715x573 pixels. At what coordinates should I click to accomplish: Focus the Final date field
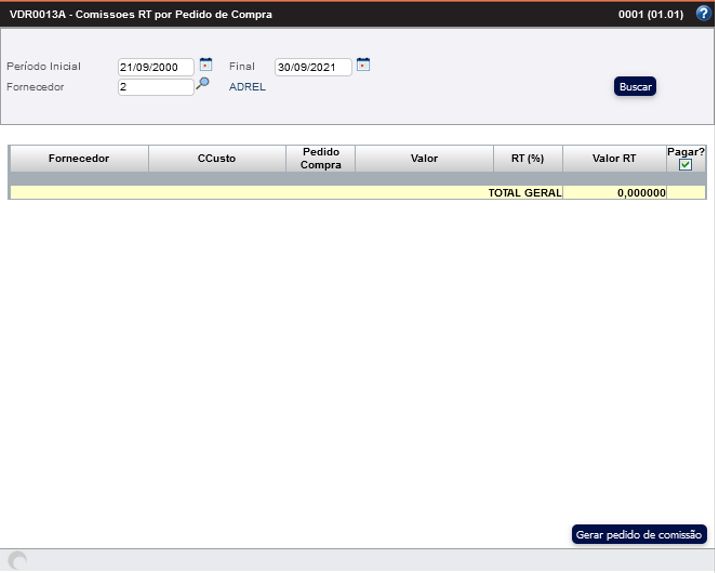tap(312, 67)
